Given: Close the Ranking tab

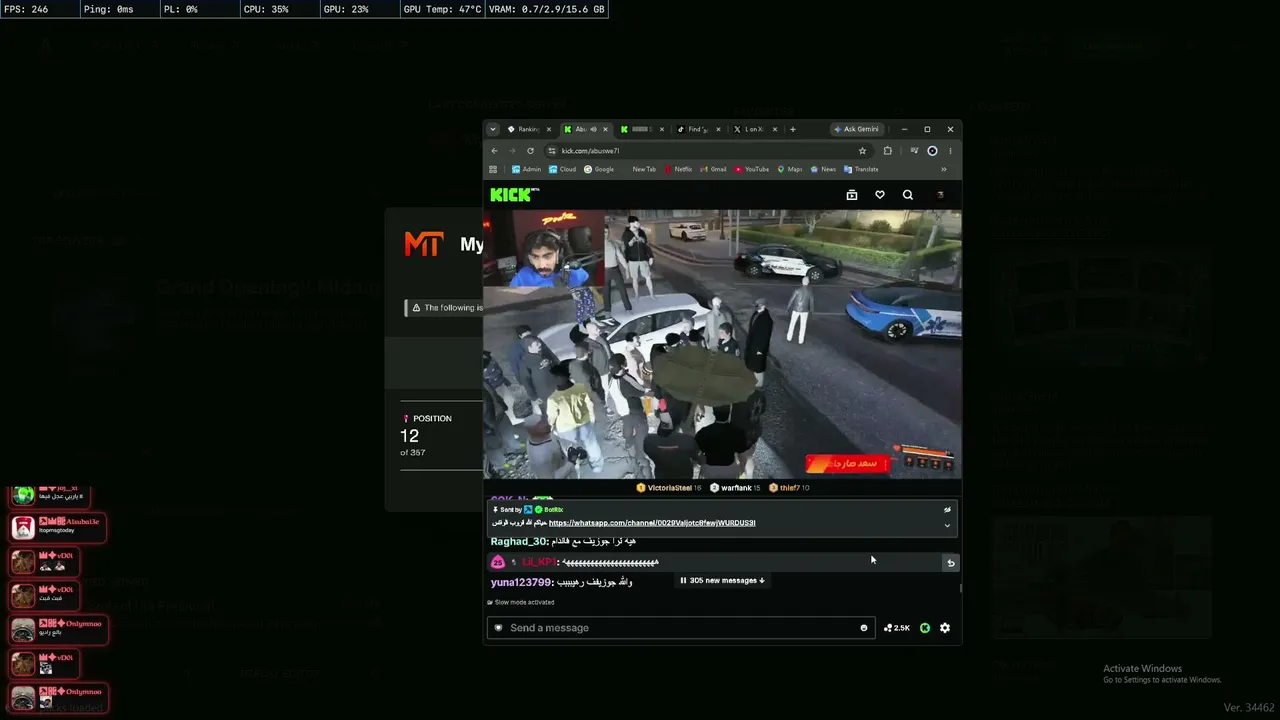Looking at the screenshot, I should 548,129.
